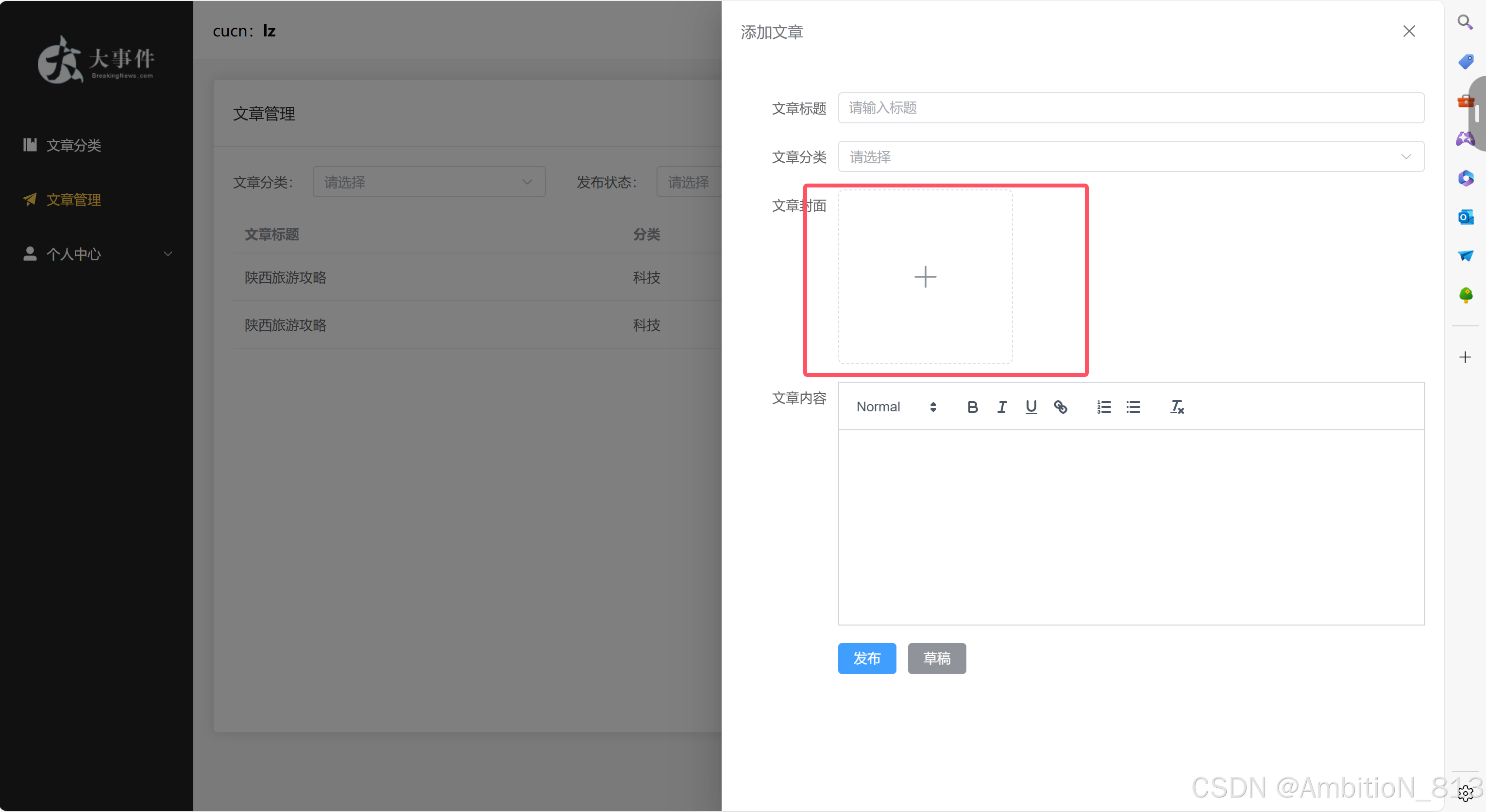Click the 草稿 draft button
Image resolution: width=1486 pixels, height=812 pixels.
click(x=936, y=658)
